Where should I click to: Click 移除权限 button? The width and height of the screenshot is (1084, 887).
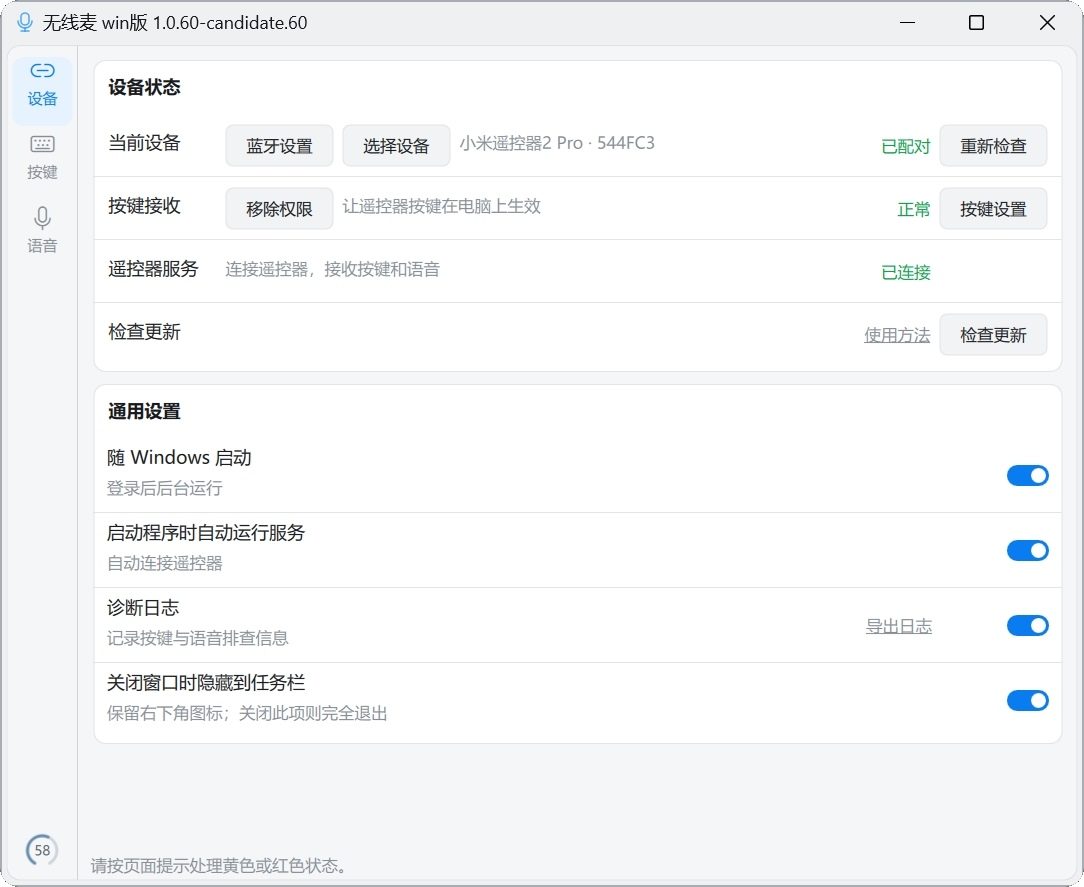coord(279,209)
